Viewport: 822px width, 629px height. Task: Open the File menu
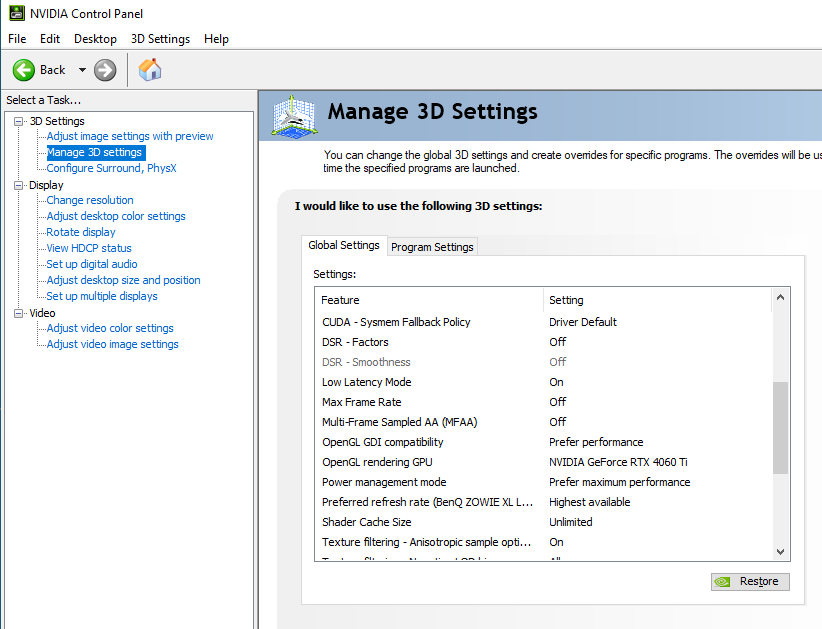(17, 39)
